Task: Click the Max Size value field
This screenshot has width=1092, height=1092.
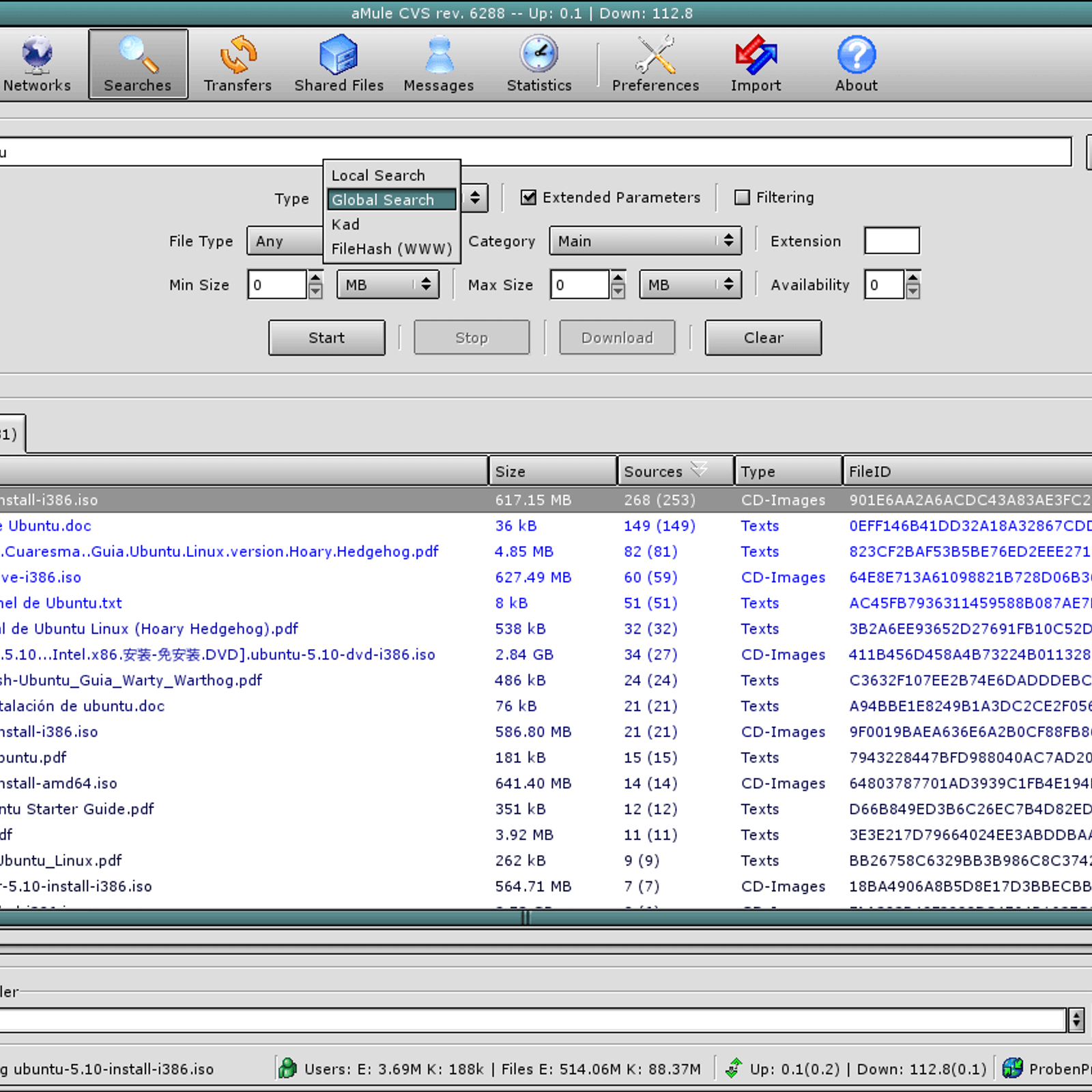Action: (x=580, y=285)
